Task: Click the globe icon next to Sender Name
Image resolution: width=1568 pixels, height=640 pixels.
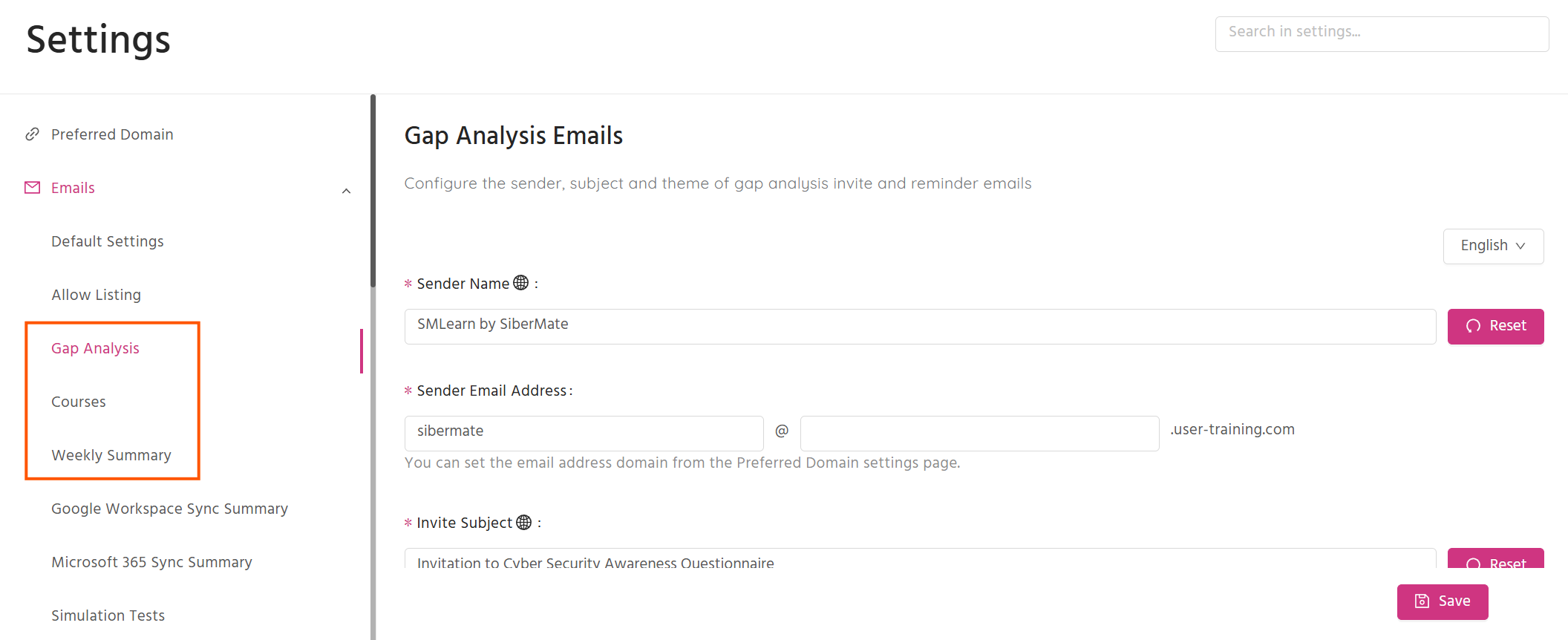Action: (x=521, y=283)
